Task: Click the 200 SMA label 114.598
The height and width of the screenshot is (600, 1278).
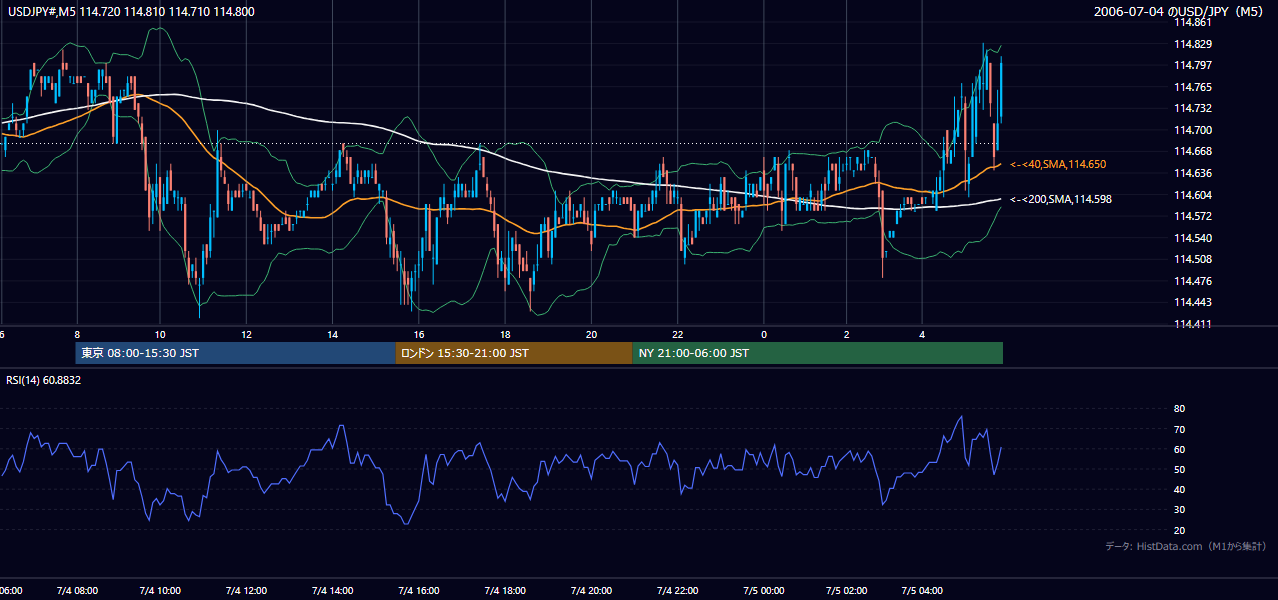Action: point(1060,199)
